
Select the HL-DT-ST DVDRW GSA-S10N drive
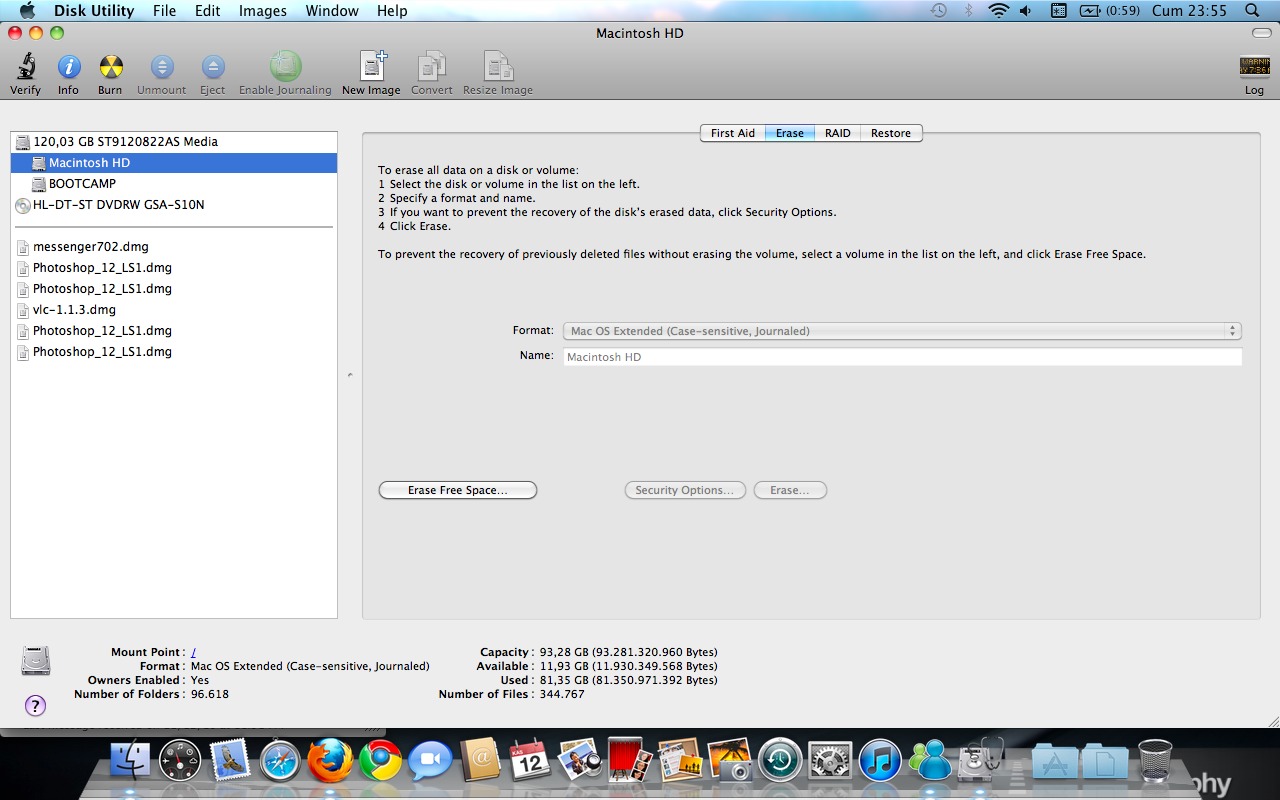pyautogui.click(x=174, y=205)
